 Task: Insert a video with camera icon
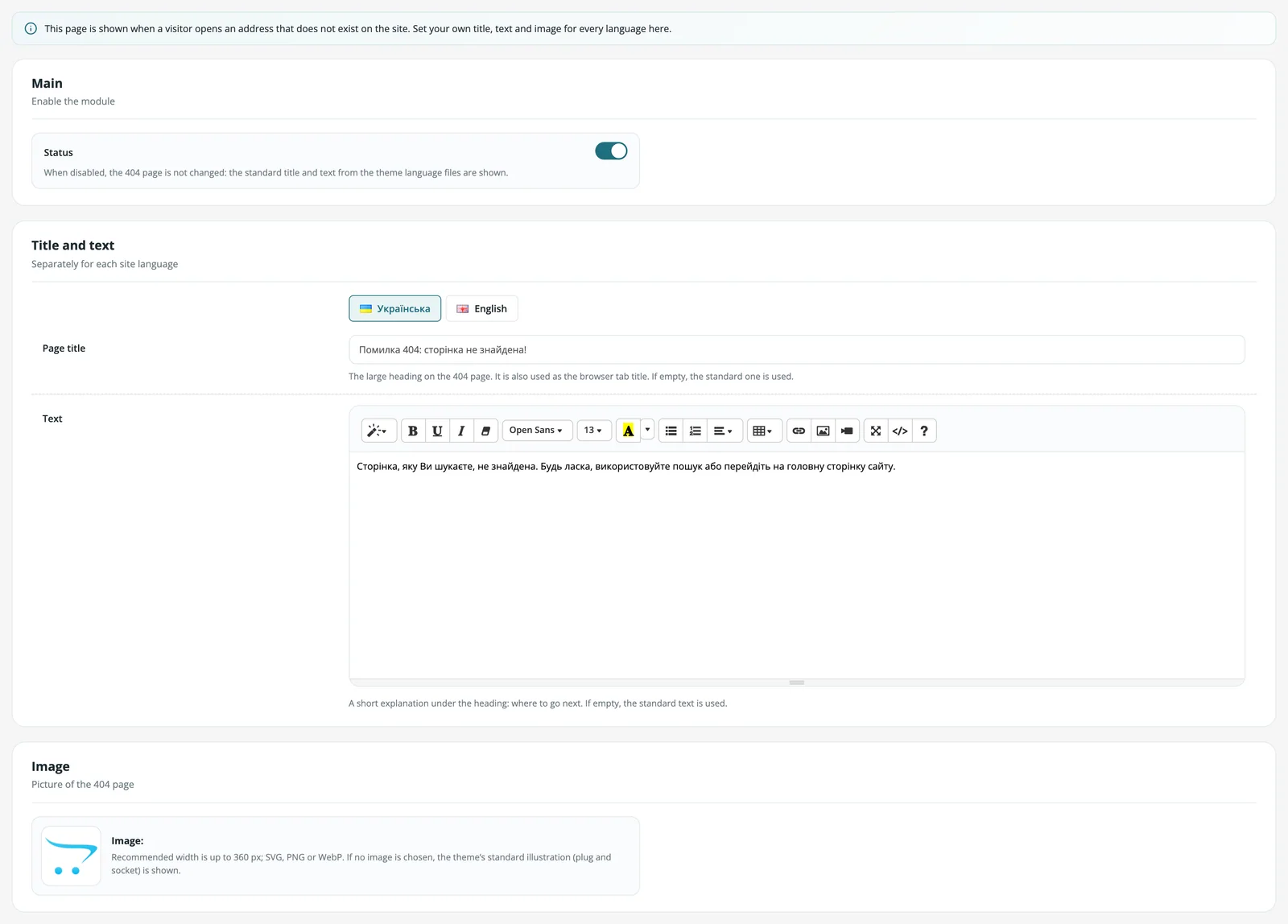coord(847,431)
